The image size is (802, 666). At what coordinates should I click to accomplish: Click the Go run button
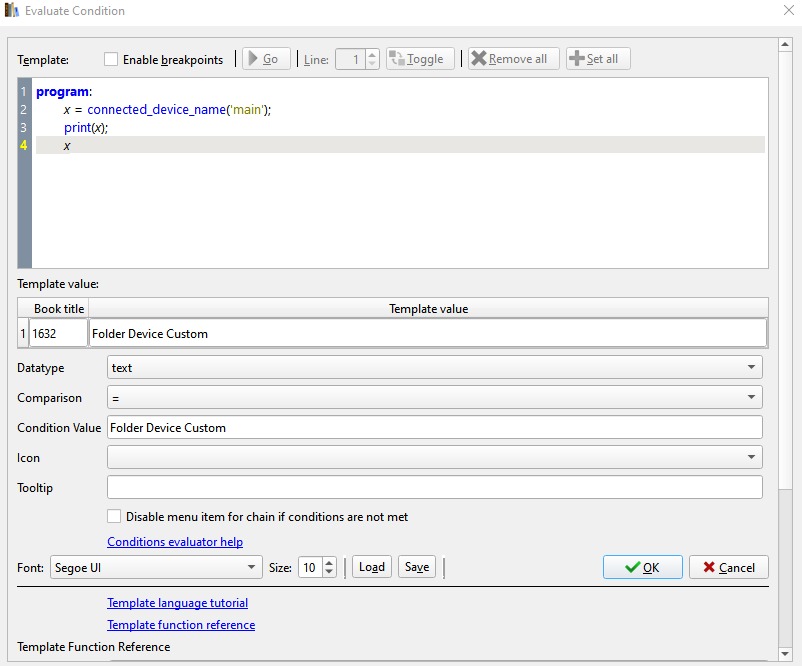[x=266, y=59]
